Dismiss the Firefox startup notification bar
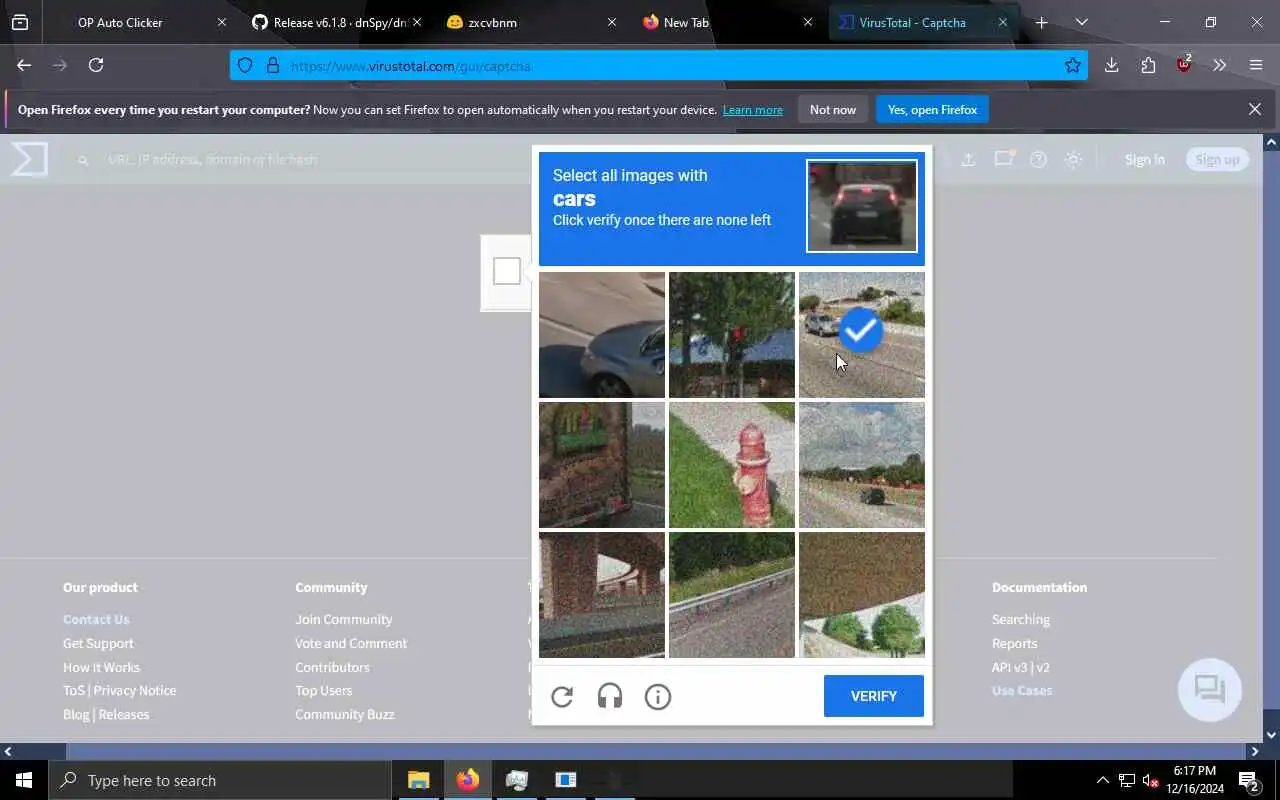The width and height of the screenshot is (1280, 800). (1255, 109)
